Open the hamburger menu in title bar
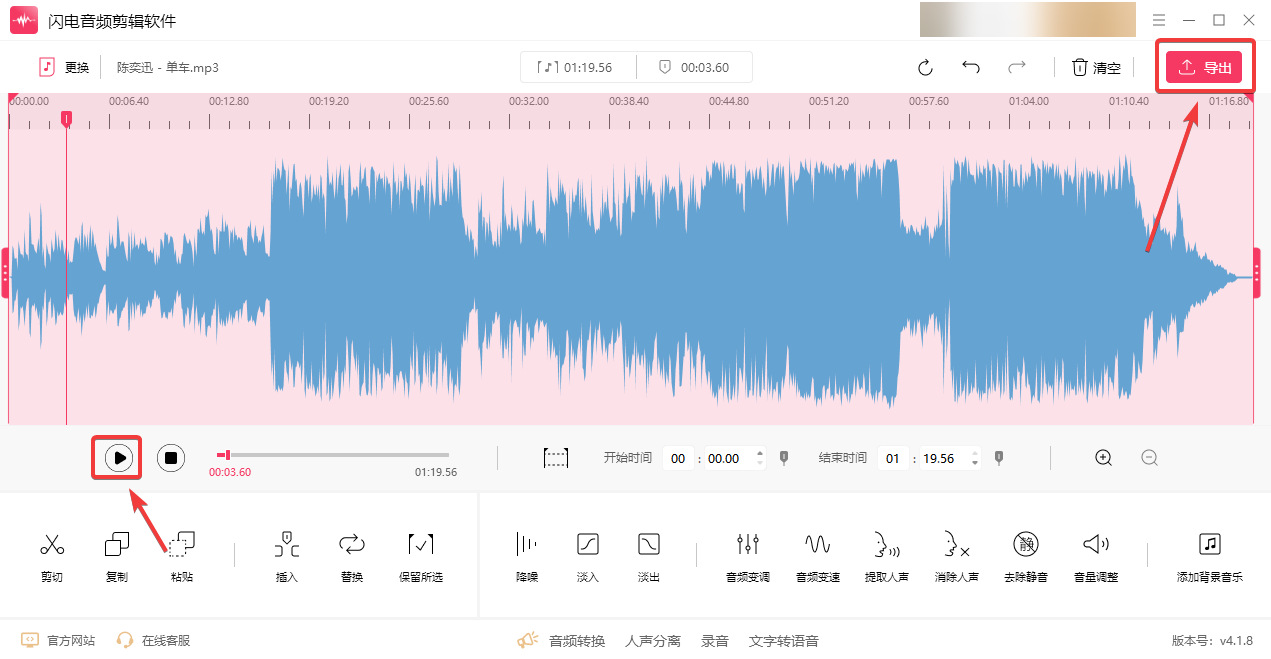Image resolution: width=1271 pixels, height=659 pixels. click(1159, 20)
